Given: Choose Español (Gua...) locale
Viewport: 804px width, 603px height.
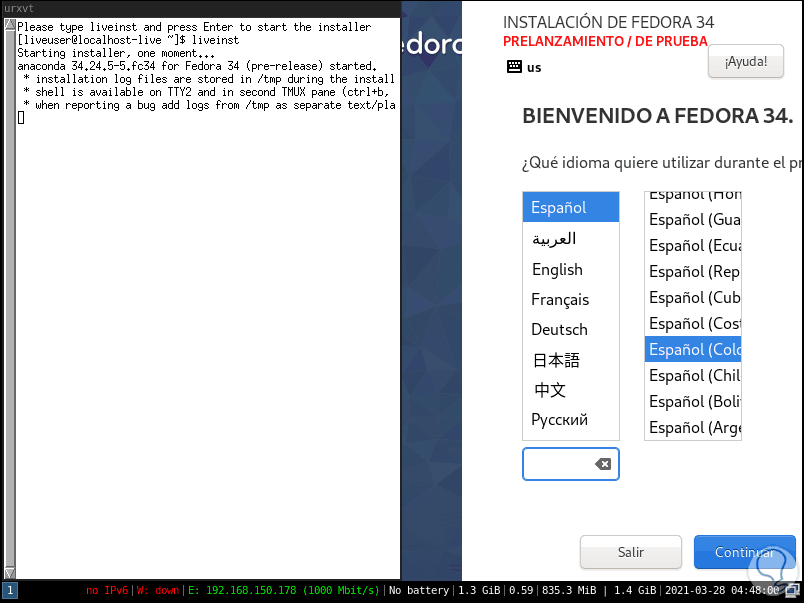Looking at the screenshot, I should (693, 219).
